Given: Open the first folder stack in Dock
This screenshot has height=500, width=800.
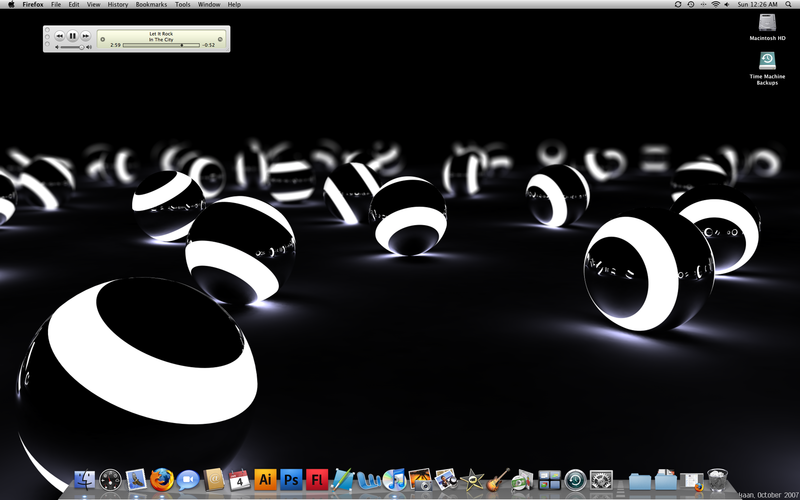Looking at the screenshot, I should point(640,481).
